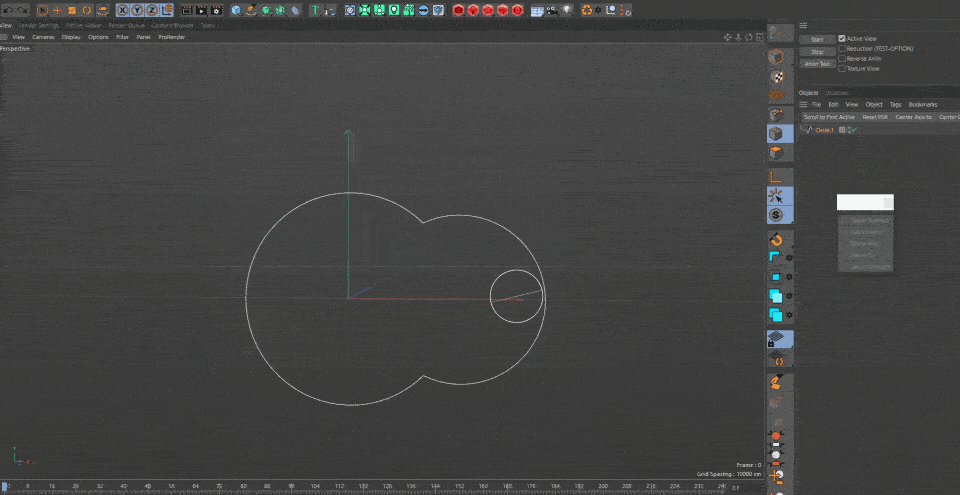Open the Filter menu in viewport
This screenshot has width=960, height=495.
pyautogui.click(x=122, y=37)
